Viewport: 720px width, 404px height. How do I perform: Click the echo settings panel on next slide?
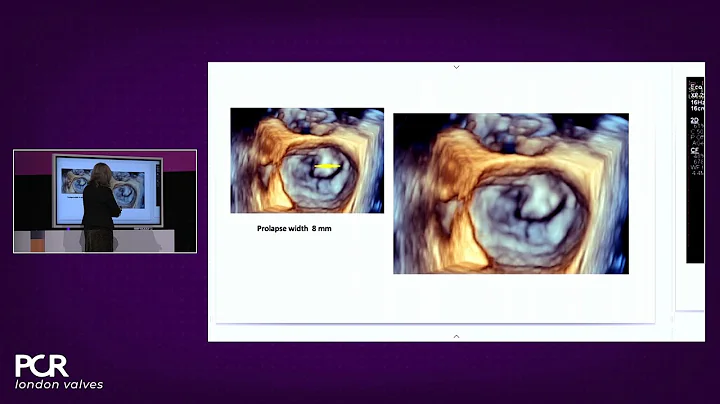click(x=695, y=170)
